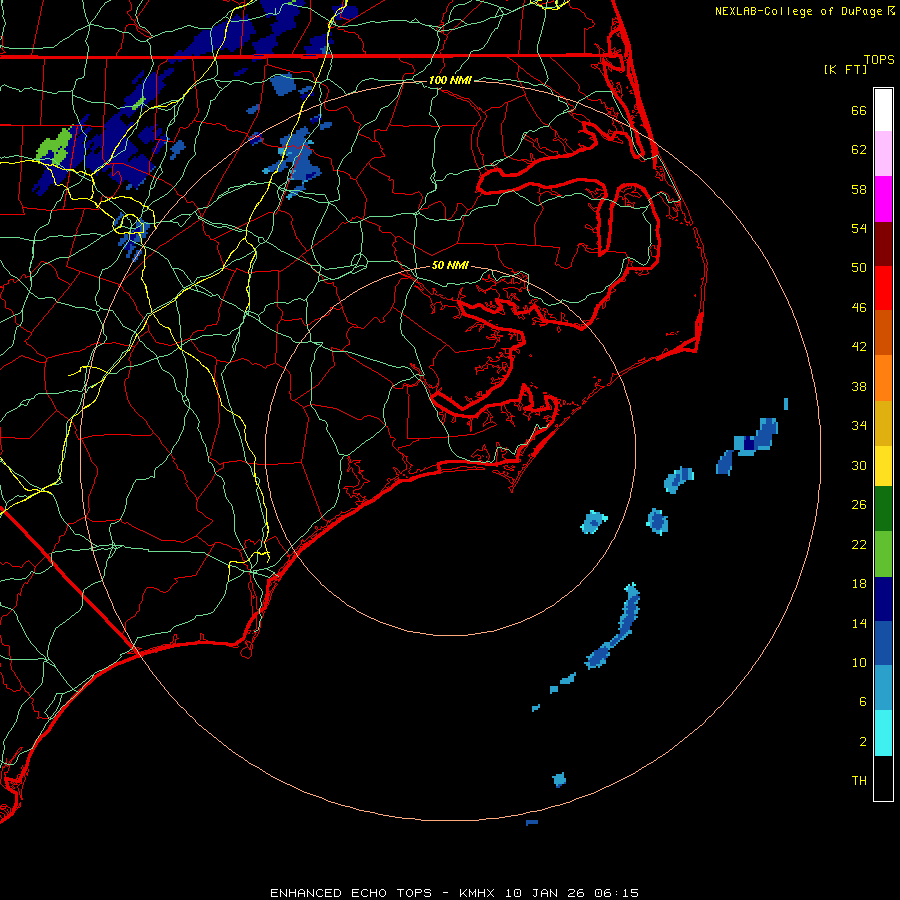Screen dimensions: 900x900
Task: Click the '66' legend value label
Action: (x=859, y=110)
